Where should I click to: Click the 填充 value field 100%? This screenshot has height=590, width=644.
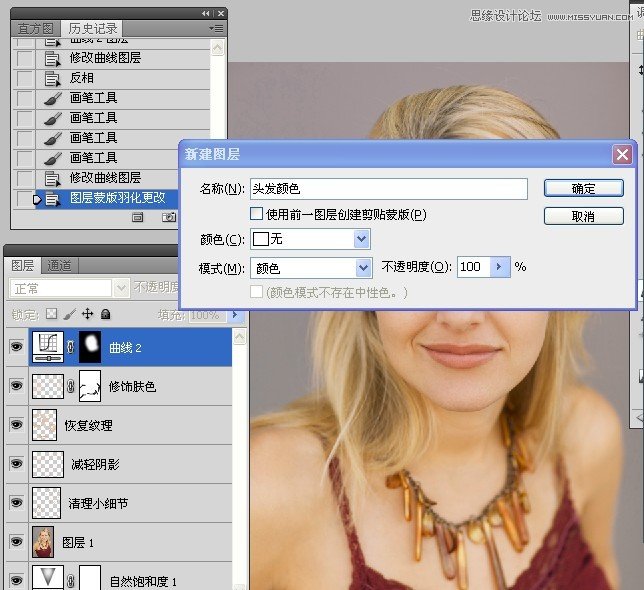(x=207, y=315)
